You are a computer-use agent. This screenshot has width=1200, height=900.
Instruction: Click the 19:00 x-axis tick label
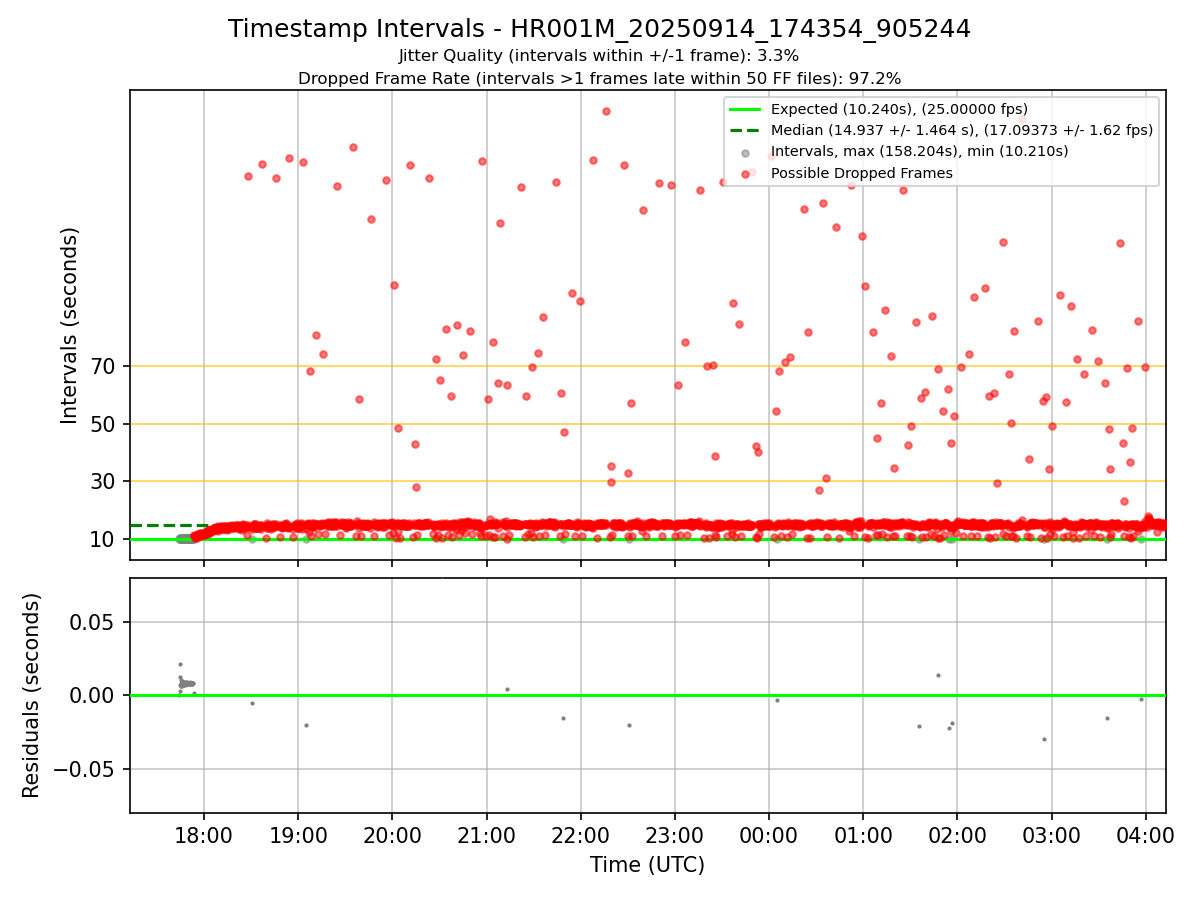[298, 835]
